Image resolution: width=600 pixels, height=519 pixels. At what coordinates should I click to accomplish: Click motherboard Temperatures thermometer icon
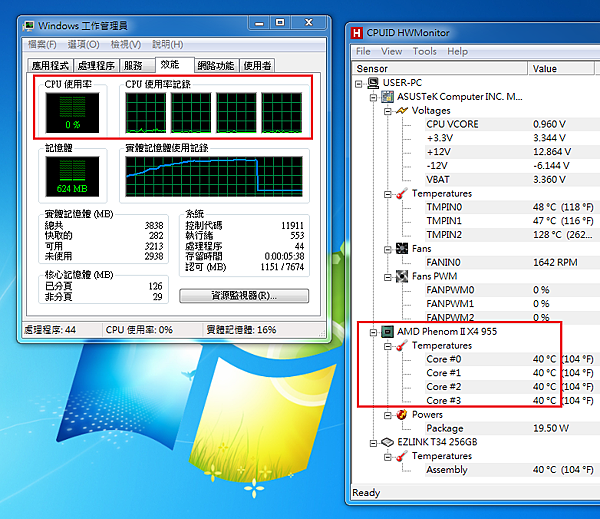[x=401, y=194]
